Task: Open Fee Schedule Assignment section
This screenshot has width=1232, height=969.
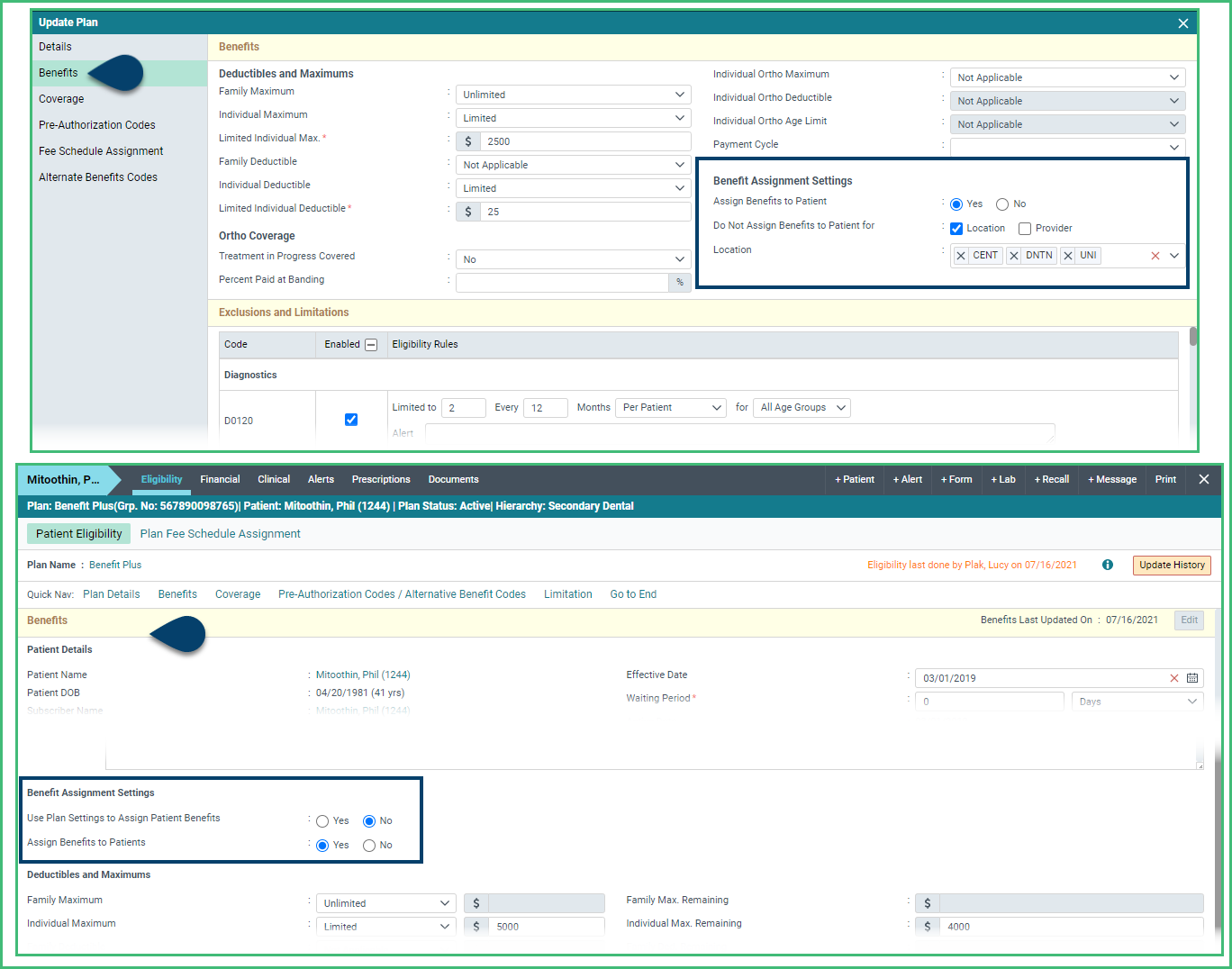Action: point(120,151)
